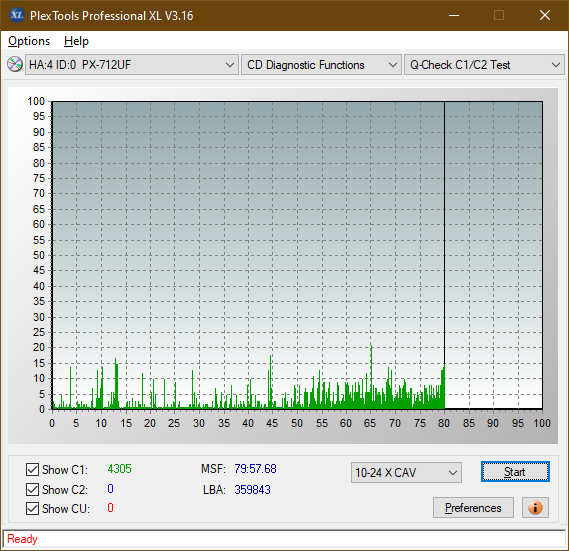
Task: Click the Ready status bar
Action: click(284, 539)
